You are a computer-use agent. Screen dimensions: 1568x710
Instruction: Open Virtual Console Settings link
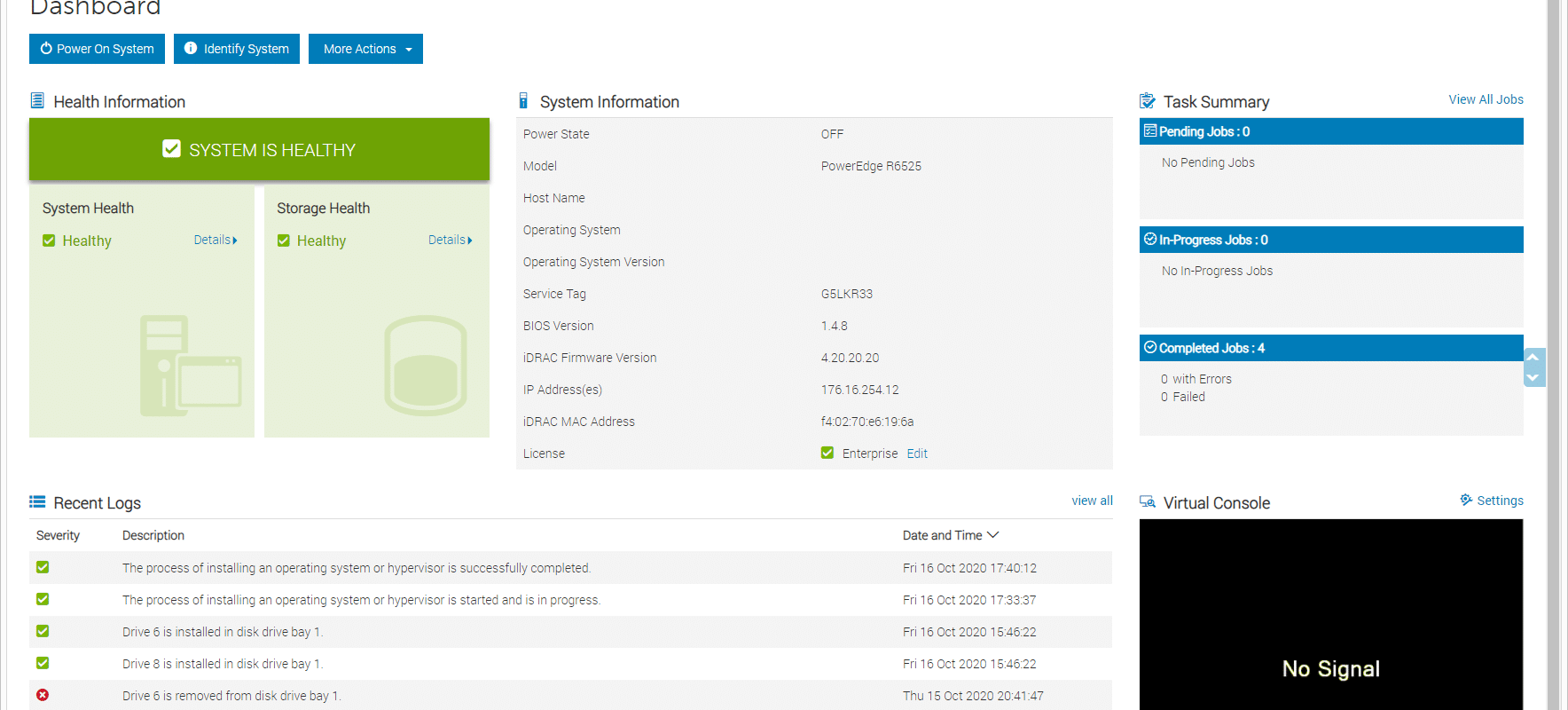(x=1500, y=501)
